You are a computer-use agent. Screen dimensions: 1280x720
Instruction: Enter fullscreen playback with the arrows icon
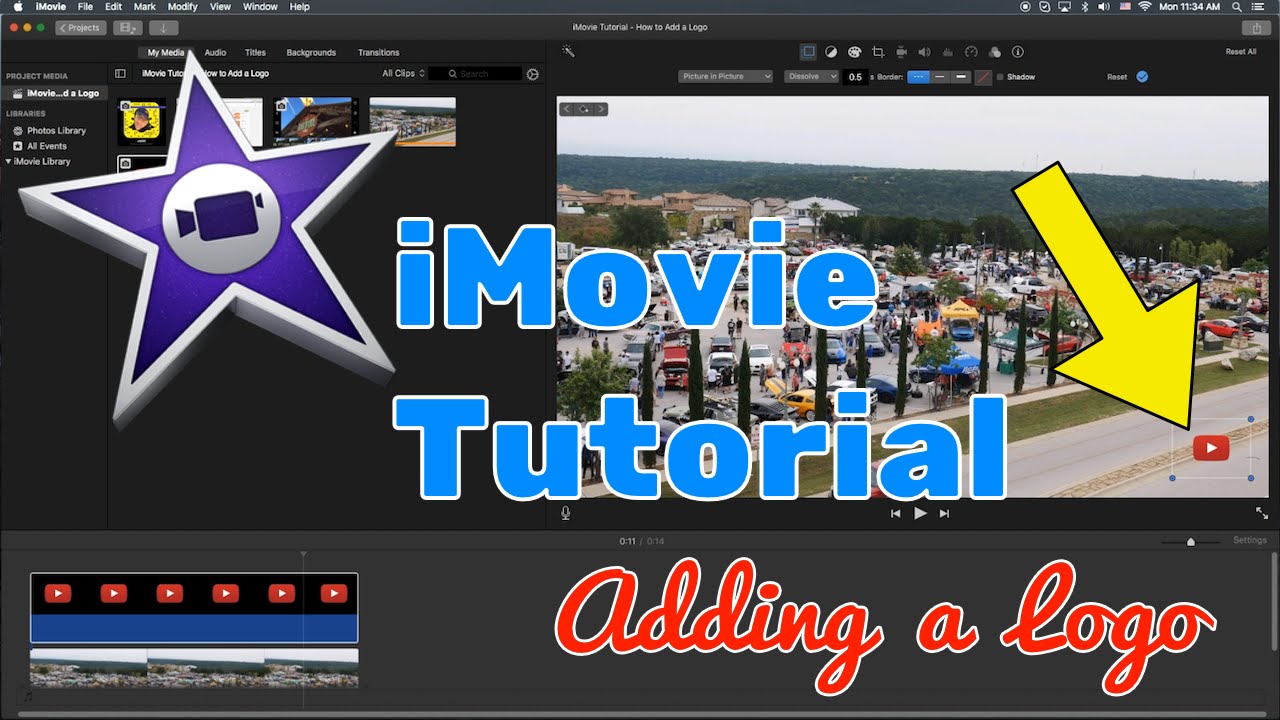(1262, 513)
